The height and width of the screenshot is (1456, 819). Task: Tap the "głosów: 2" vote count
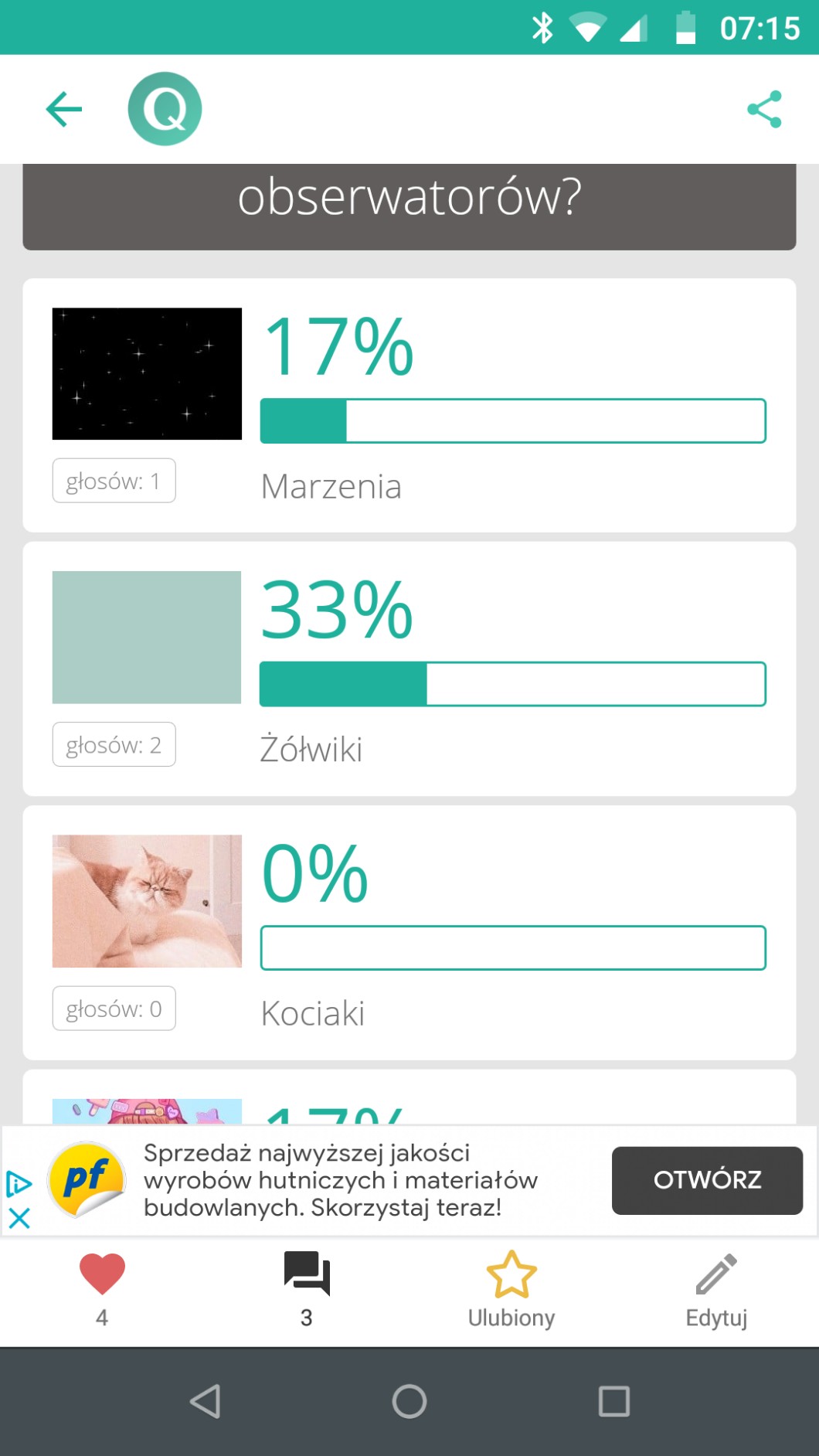[x=114, y=745]
